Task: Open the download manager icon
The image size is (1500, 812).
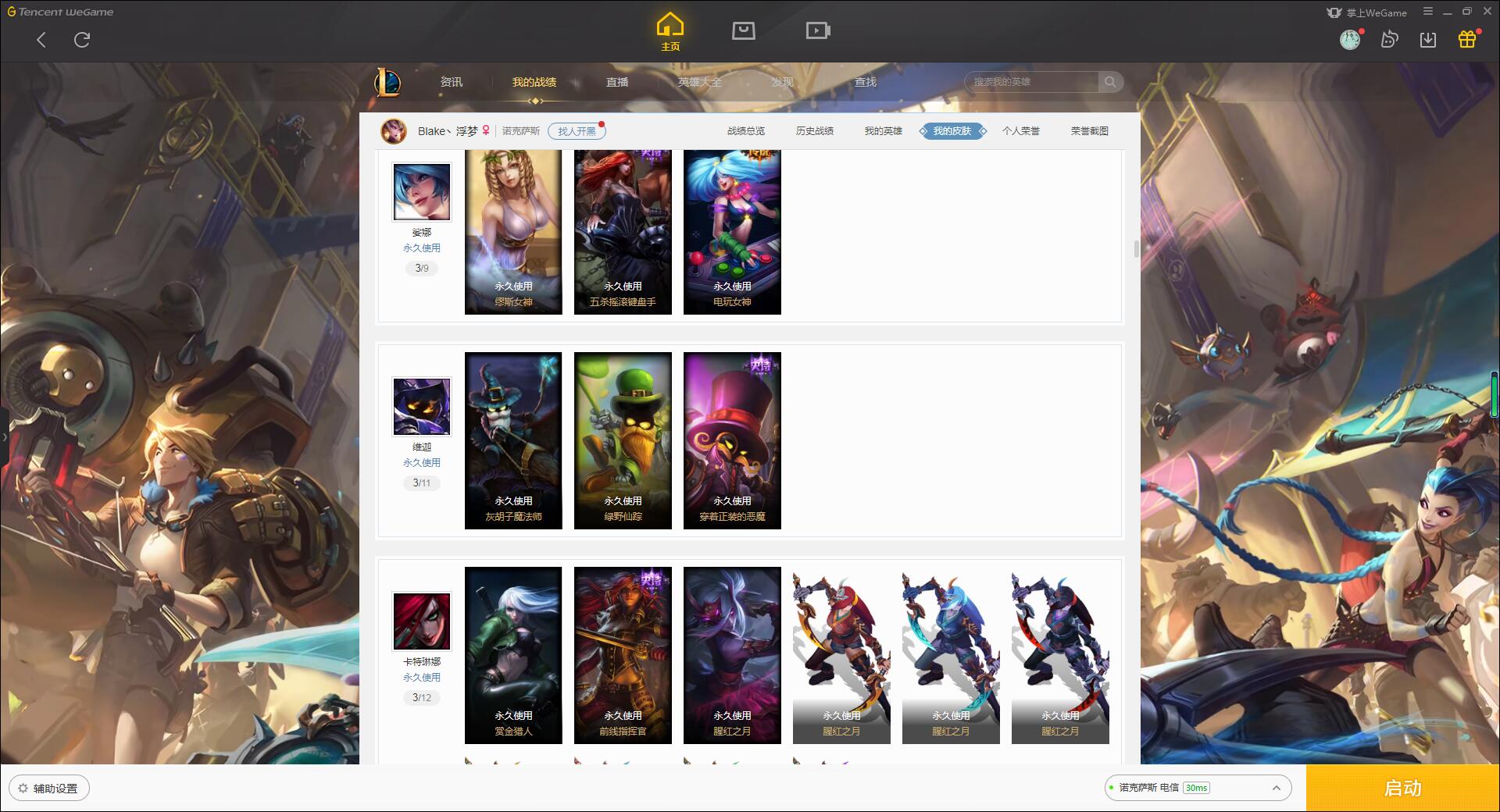Action: [1428, 39]
